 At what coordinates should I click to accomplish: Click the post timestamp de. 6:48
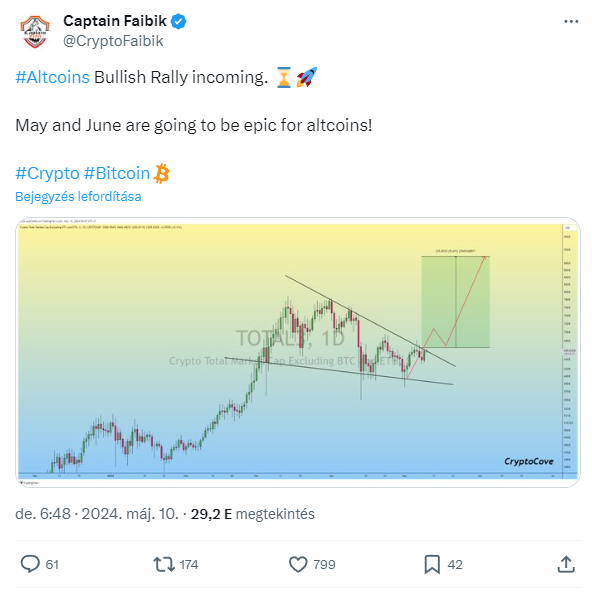point(43,514)
